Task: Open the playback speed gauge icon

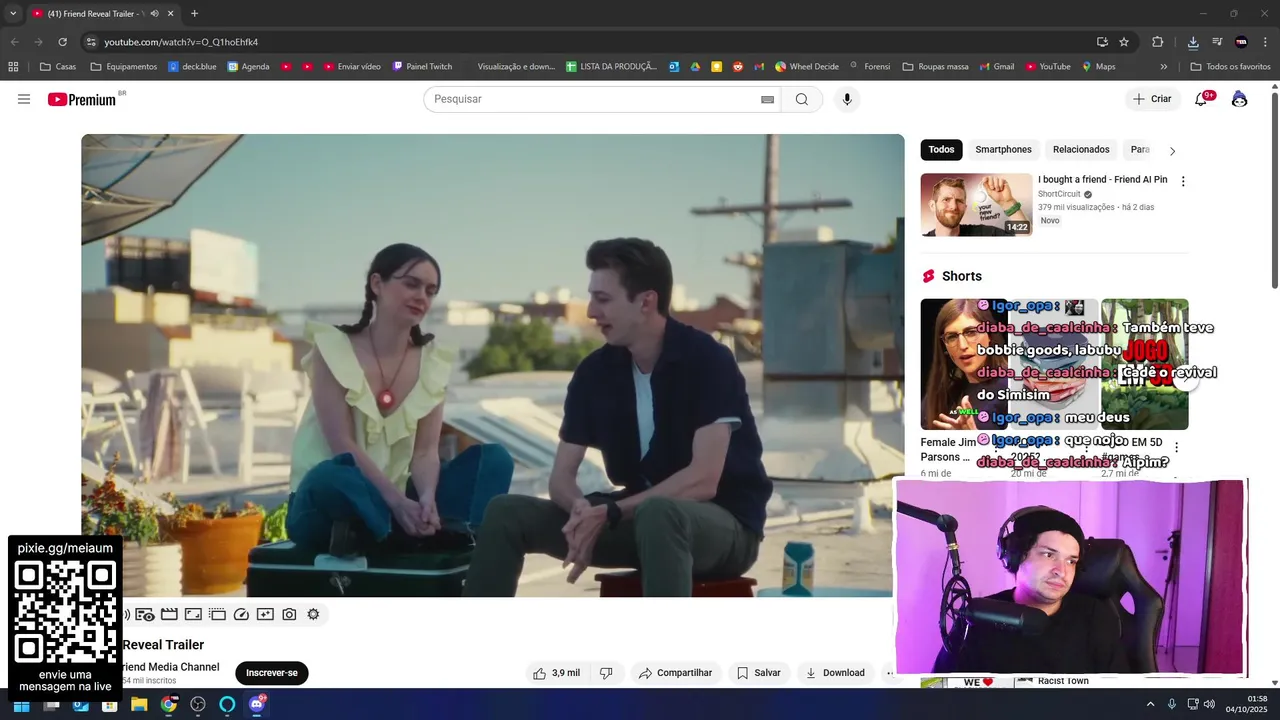Action: coord(241,614)
